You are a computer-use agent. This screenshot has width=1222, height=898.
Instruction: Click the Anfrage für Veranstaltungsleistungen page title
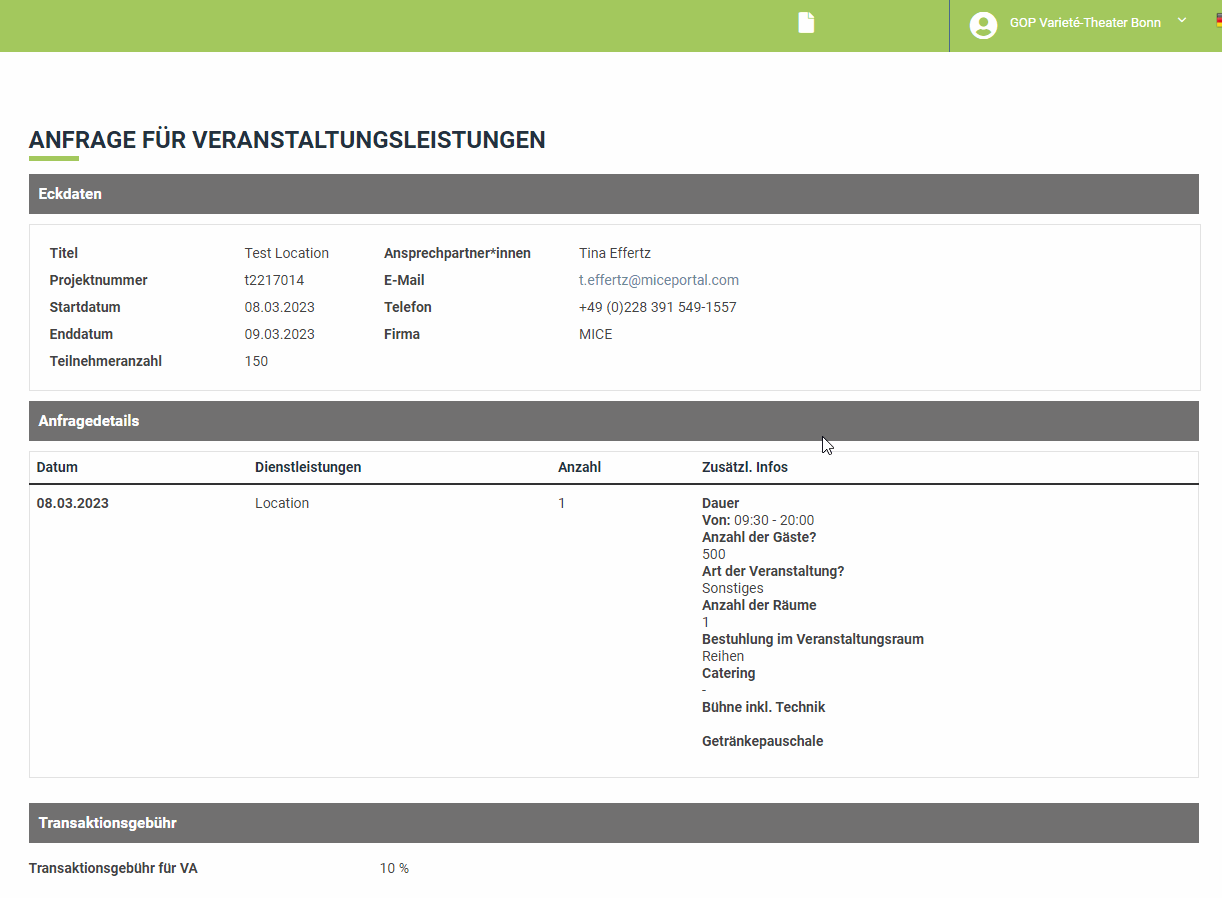[x=287, y=140]
